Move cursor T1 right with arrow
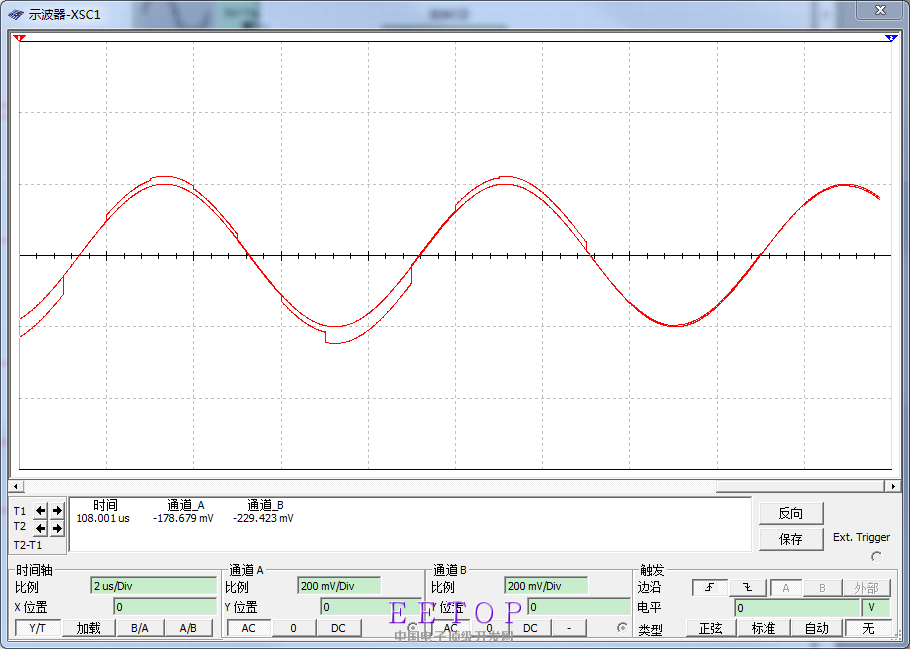 pyautogui.click(x=57, y=511)
